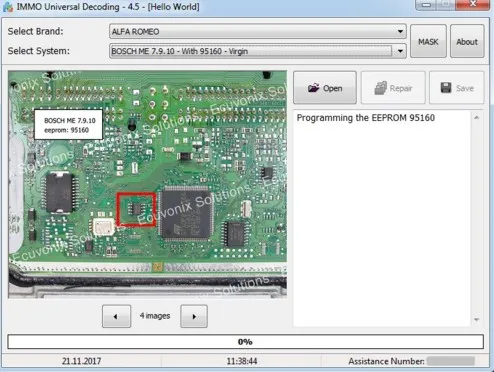Screen dimensions: 494x372
Task: Minimize the IMMO Universal Decoding window
Action: [x=426, y=5]
